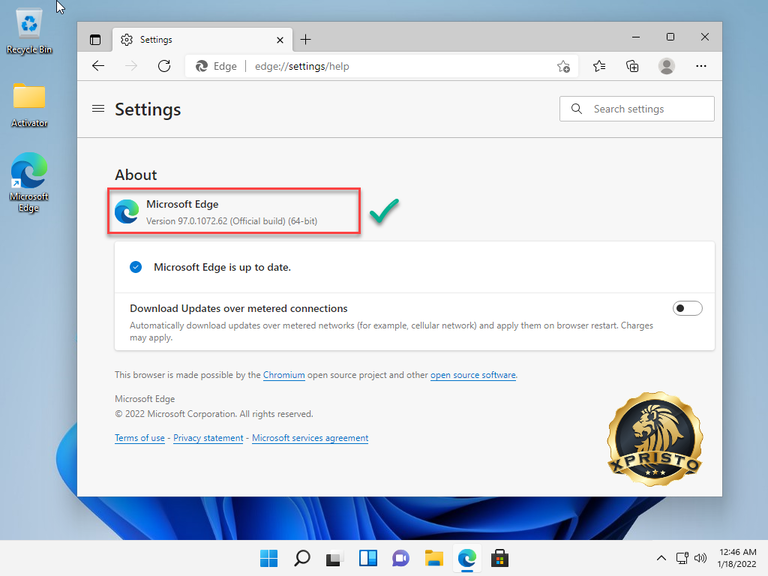Toggle Download Updates over metered connections

687,308
